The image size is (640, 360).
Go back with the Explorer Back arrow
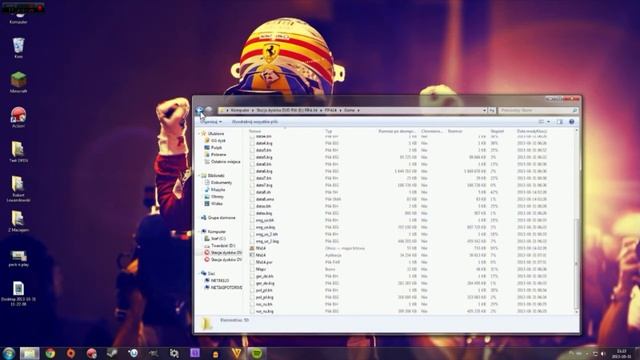pyautogui.click(x=200, y=110)
